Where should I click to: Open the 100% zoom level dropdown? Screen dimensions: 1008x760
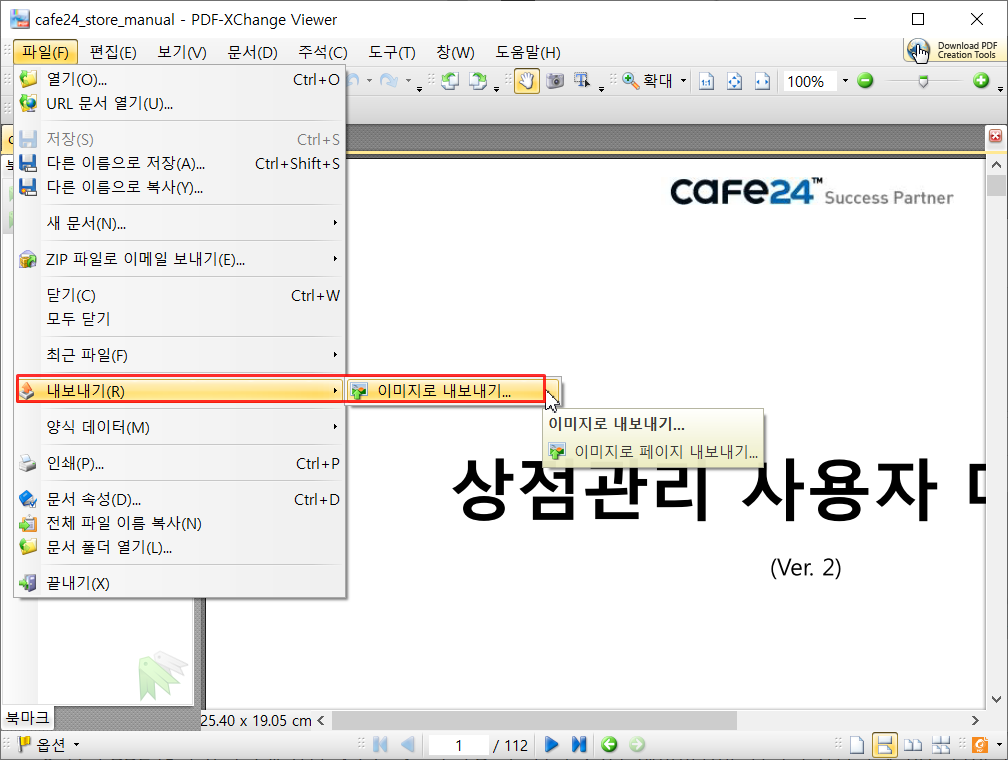coord(845,81)
